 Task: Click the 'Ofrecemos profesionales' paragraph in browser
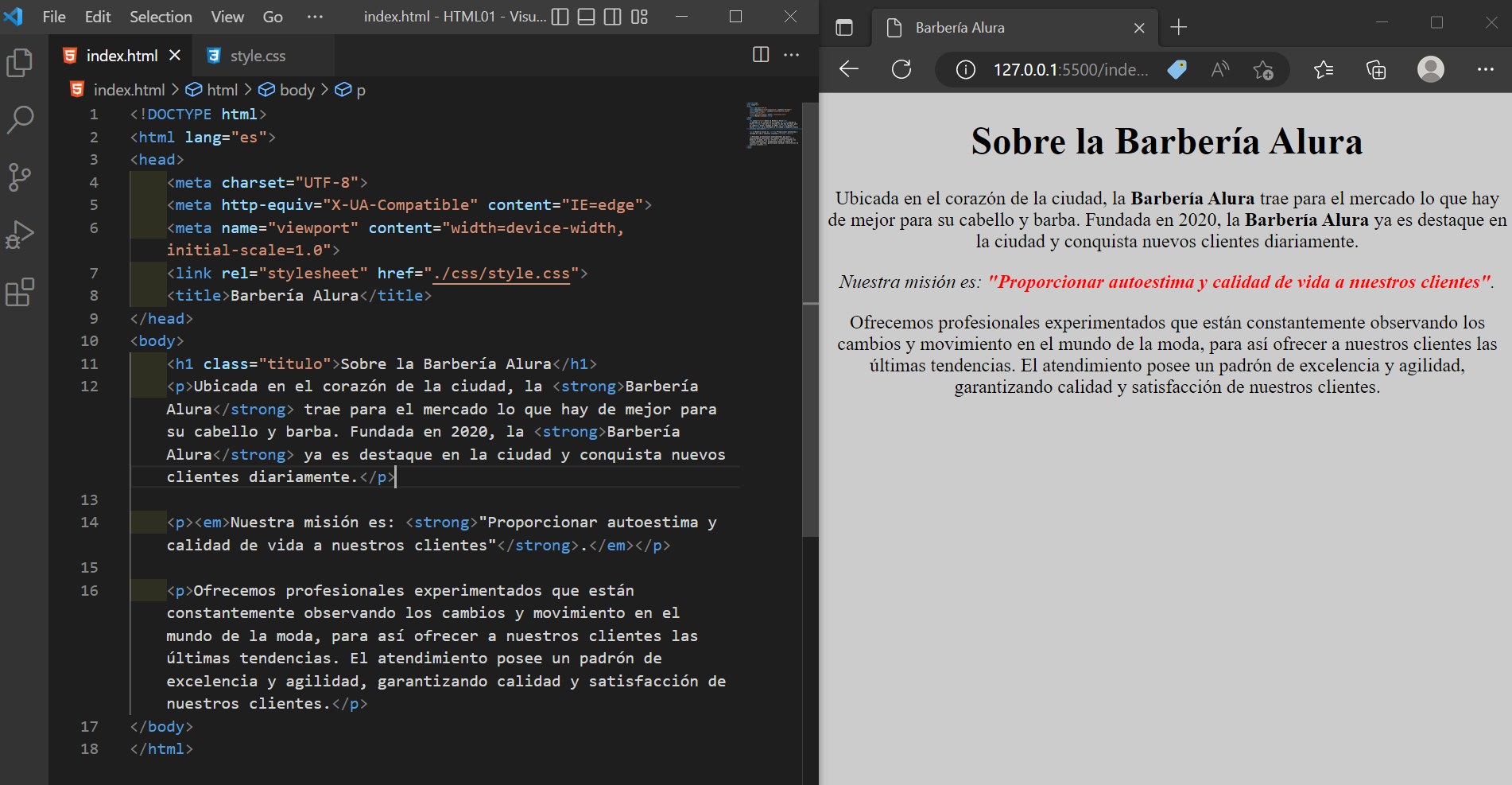point(1167,355)
